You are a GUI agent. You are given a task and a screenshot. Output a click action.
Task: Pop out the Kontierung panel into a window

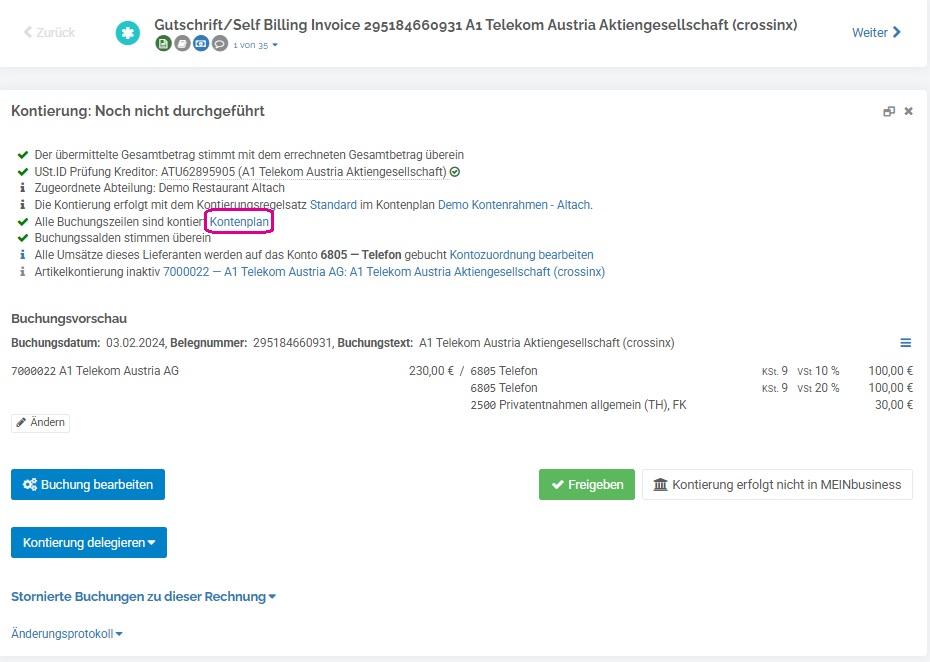tap(888, 112)
